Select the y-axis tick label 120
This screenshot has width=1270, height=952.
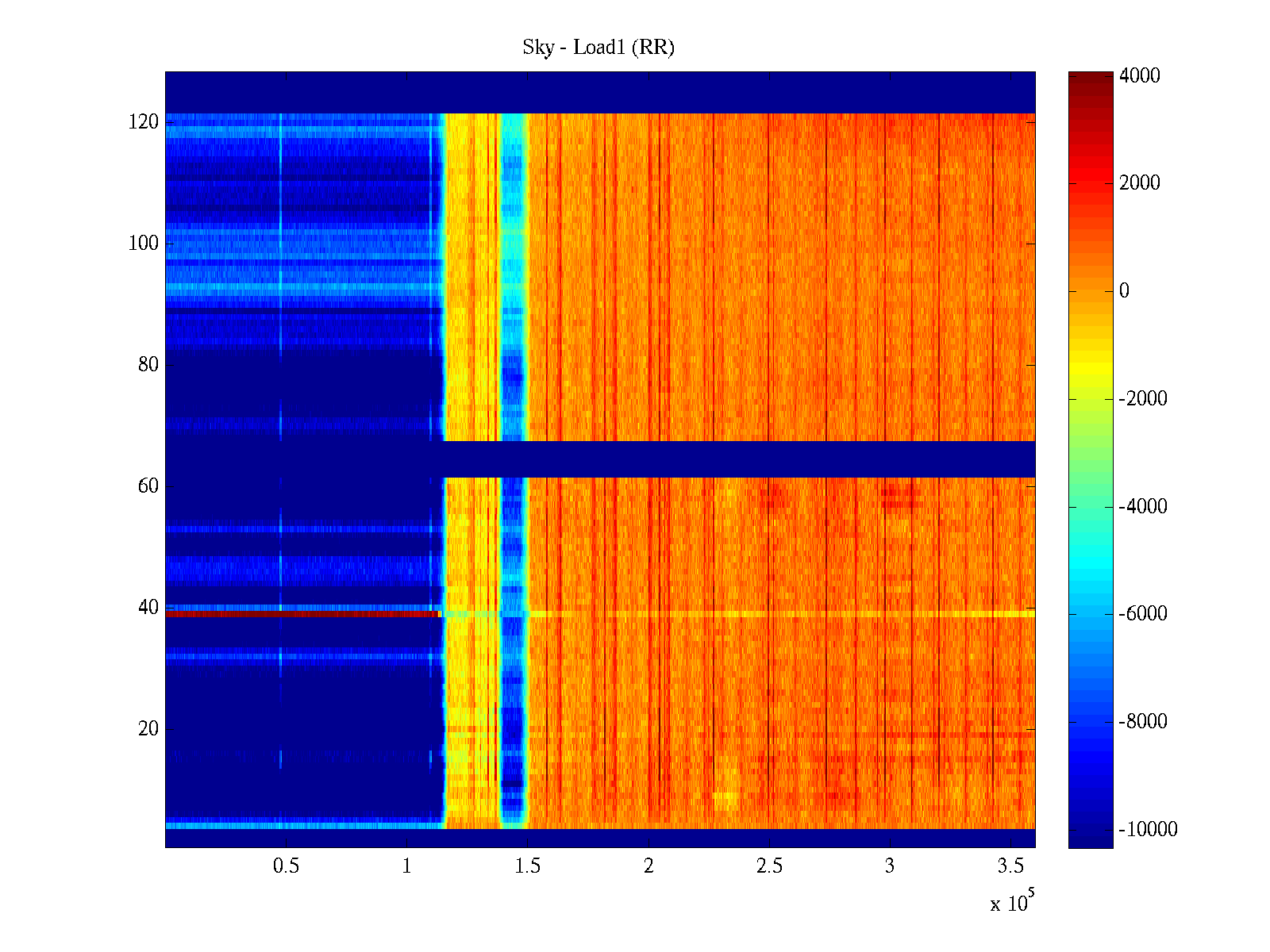tap(144, 122)
